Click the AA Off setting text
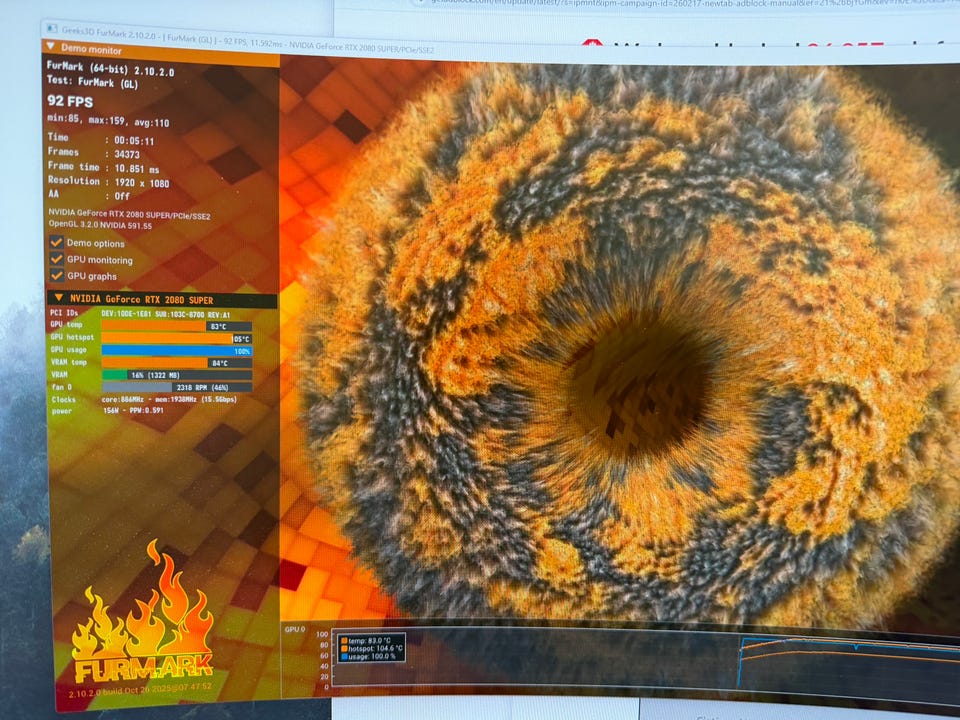The height and width of the screenshot is (720, 960). coord(122,196)
